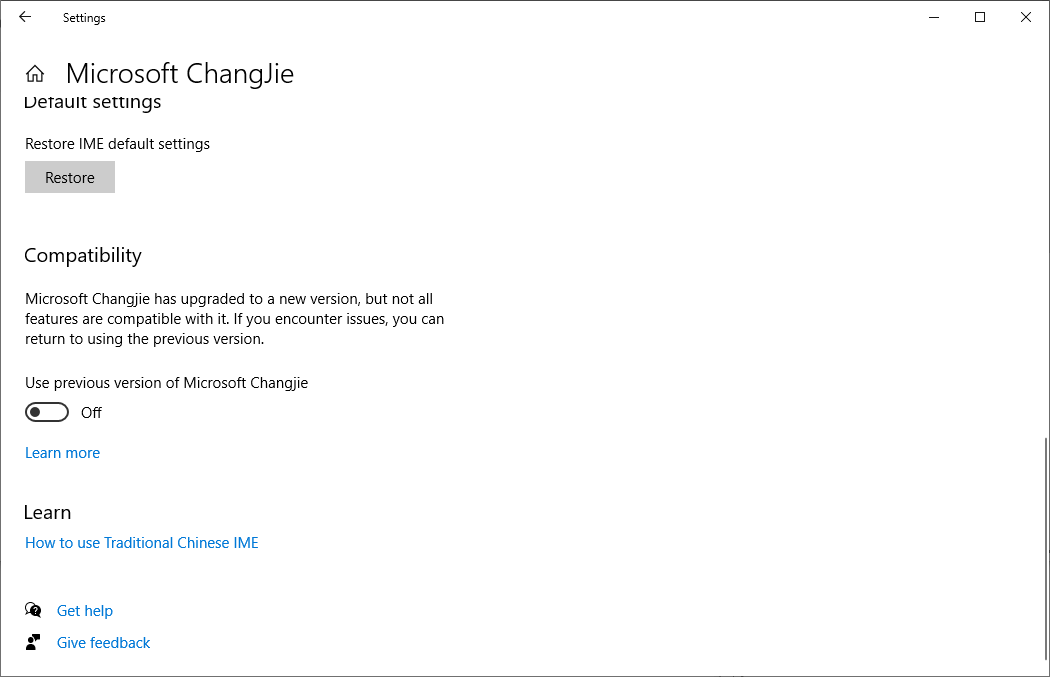Click the Off toggle state label

[91, 412]
